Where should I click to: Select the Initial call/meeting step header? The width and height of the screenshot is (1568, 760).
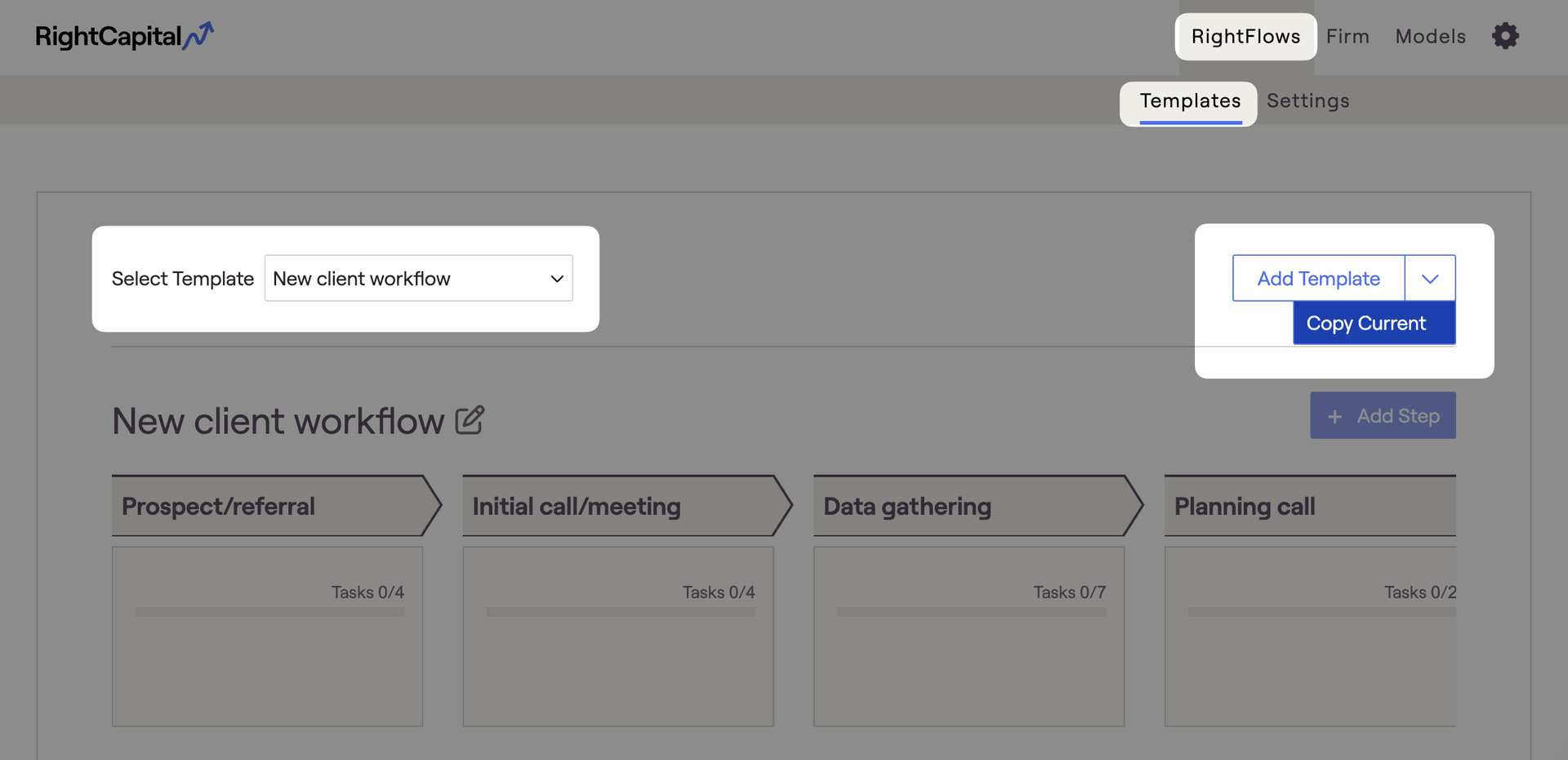(621, 507)
